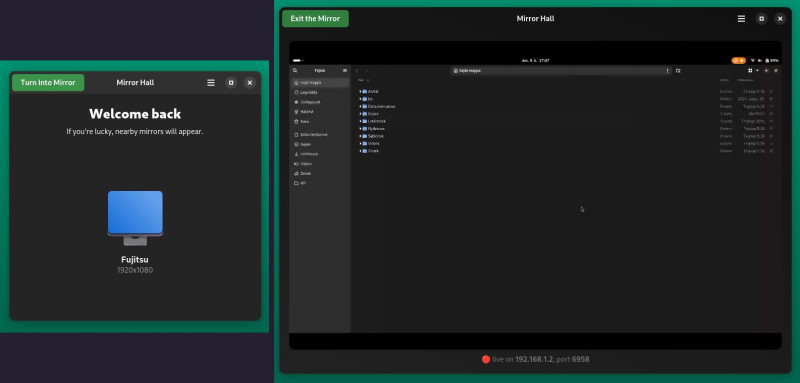Viewport: 800px width, 383px height.
Task: Expand the Sablonok folder row
Action: click(x=360, y=136)
